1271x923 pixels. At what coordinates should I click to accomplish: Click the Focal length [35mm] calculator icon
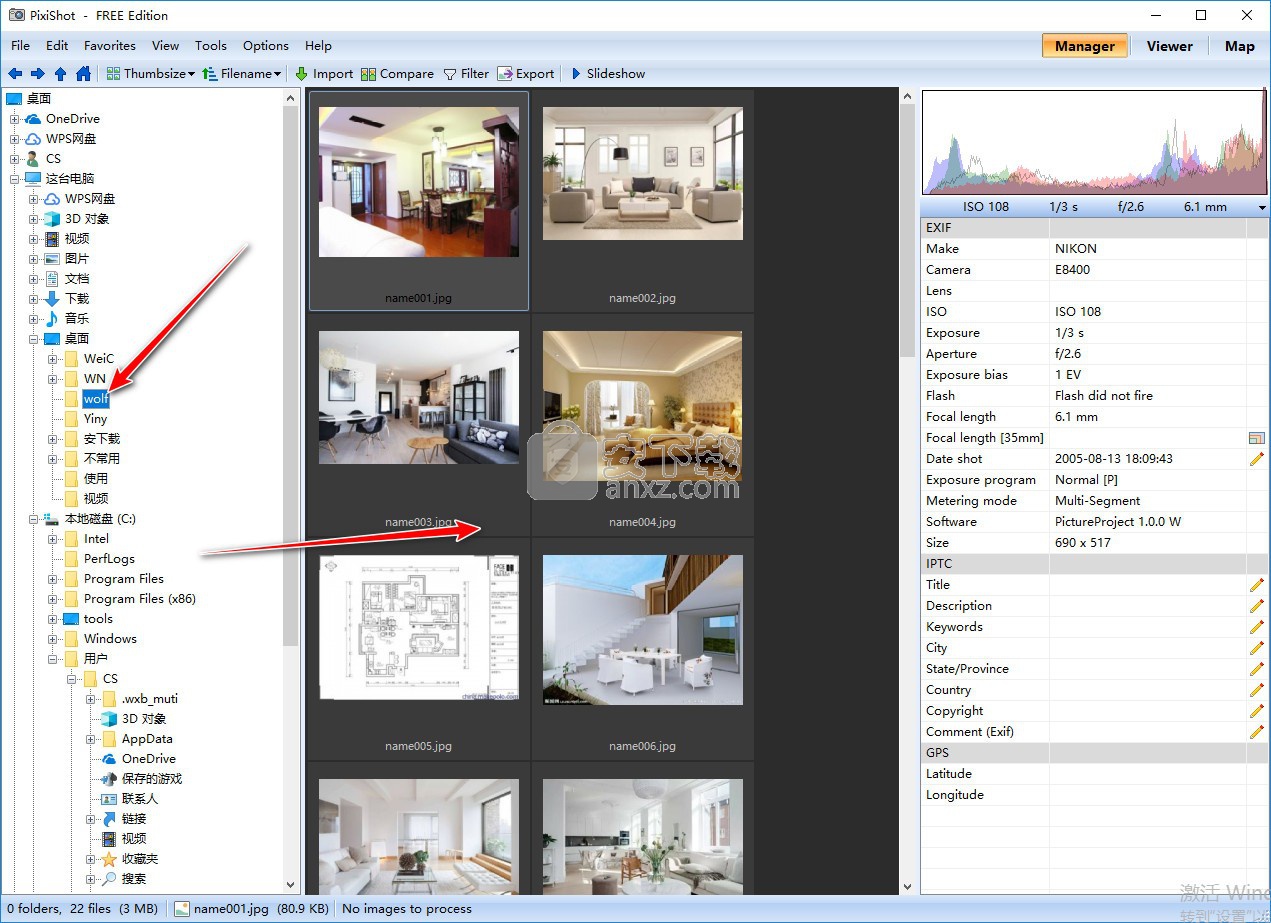(x=1257, y=438)
